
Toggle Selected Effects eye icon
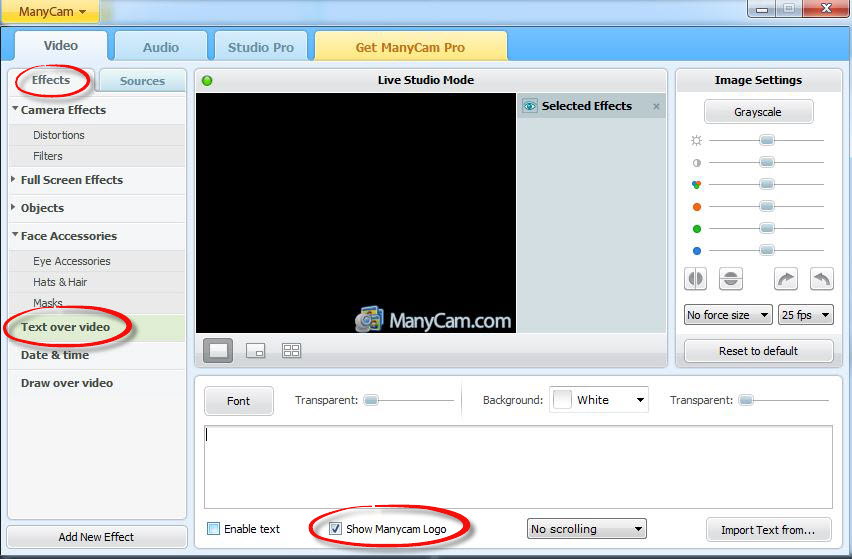(x=530, y=106)
